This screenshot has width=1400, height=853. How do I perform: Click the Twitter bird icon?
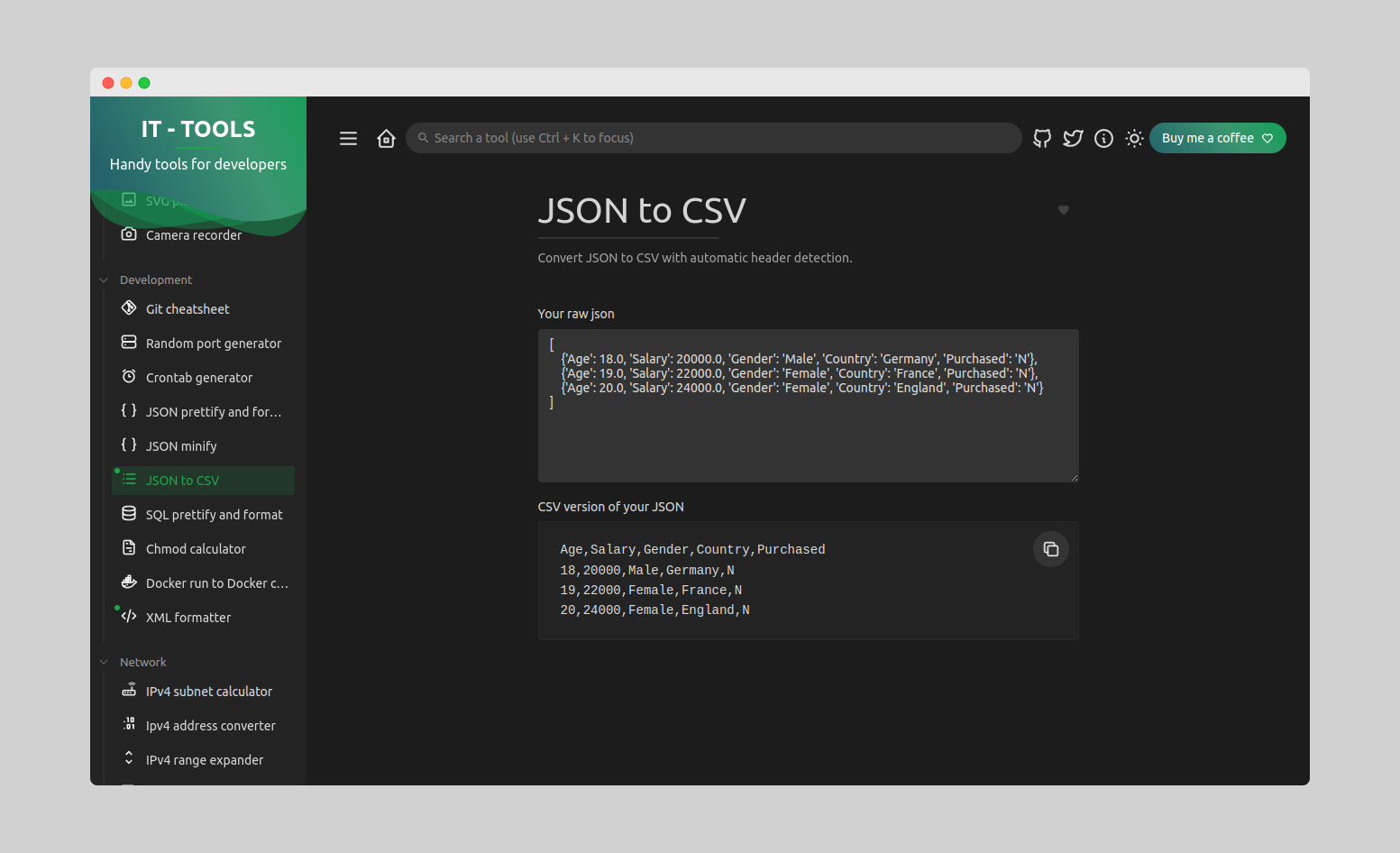[x=1073, y=138]
